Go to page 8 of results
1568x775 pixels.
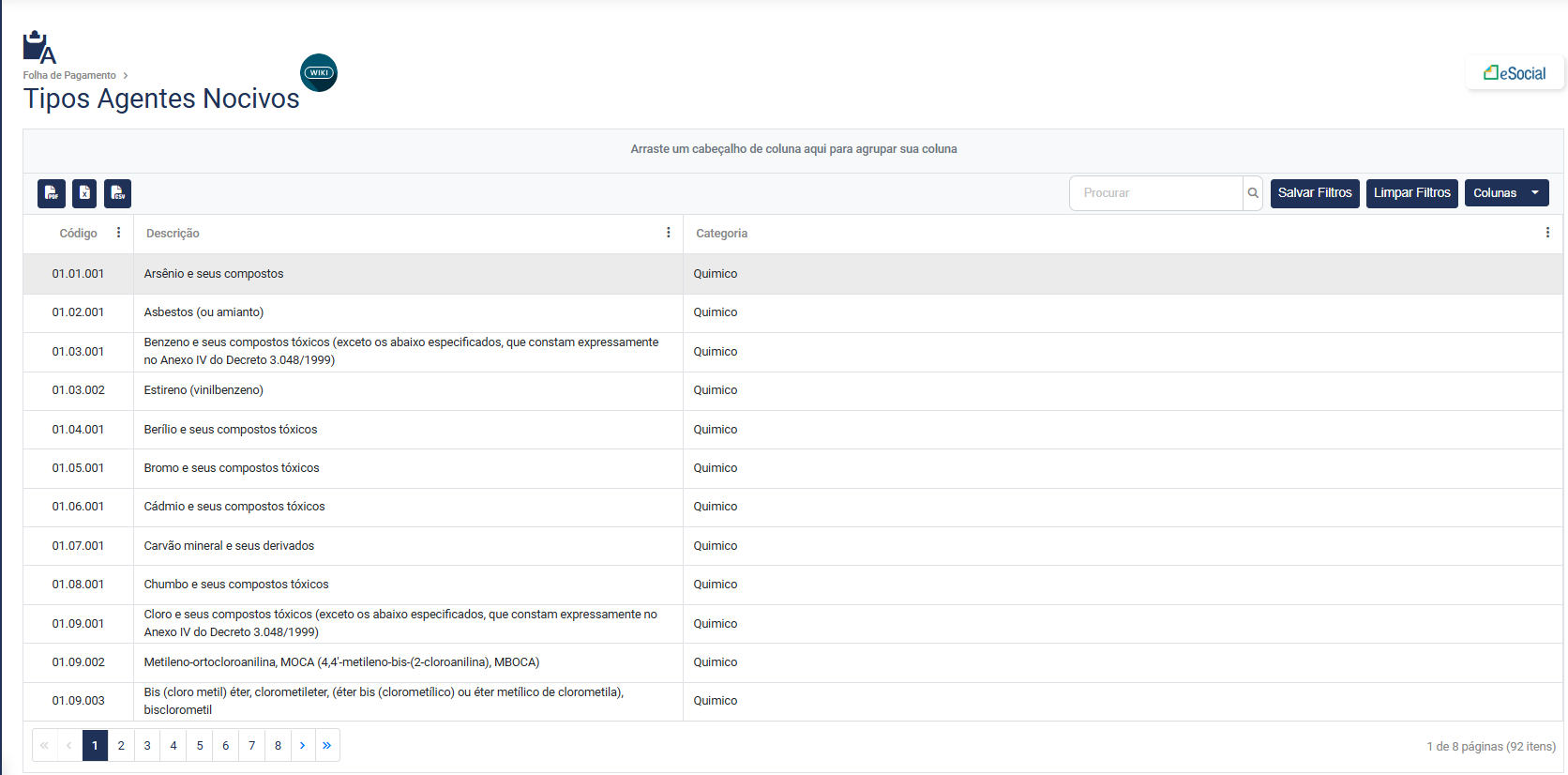[x=278, y=746]
